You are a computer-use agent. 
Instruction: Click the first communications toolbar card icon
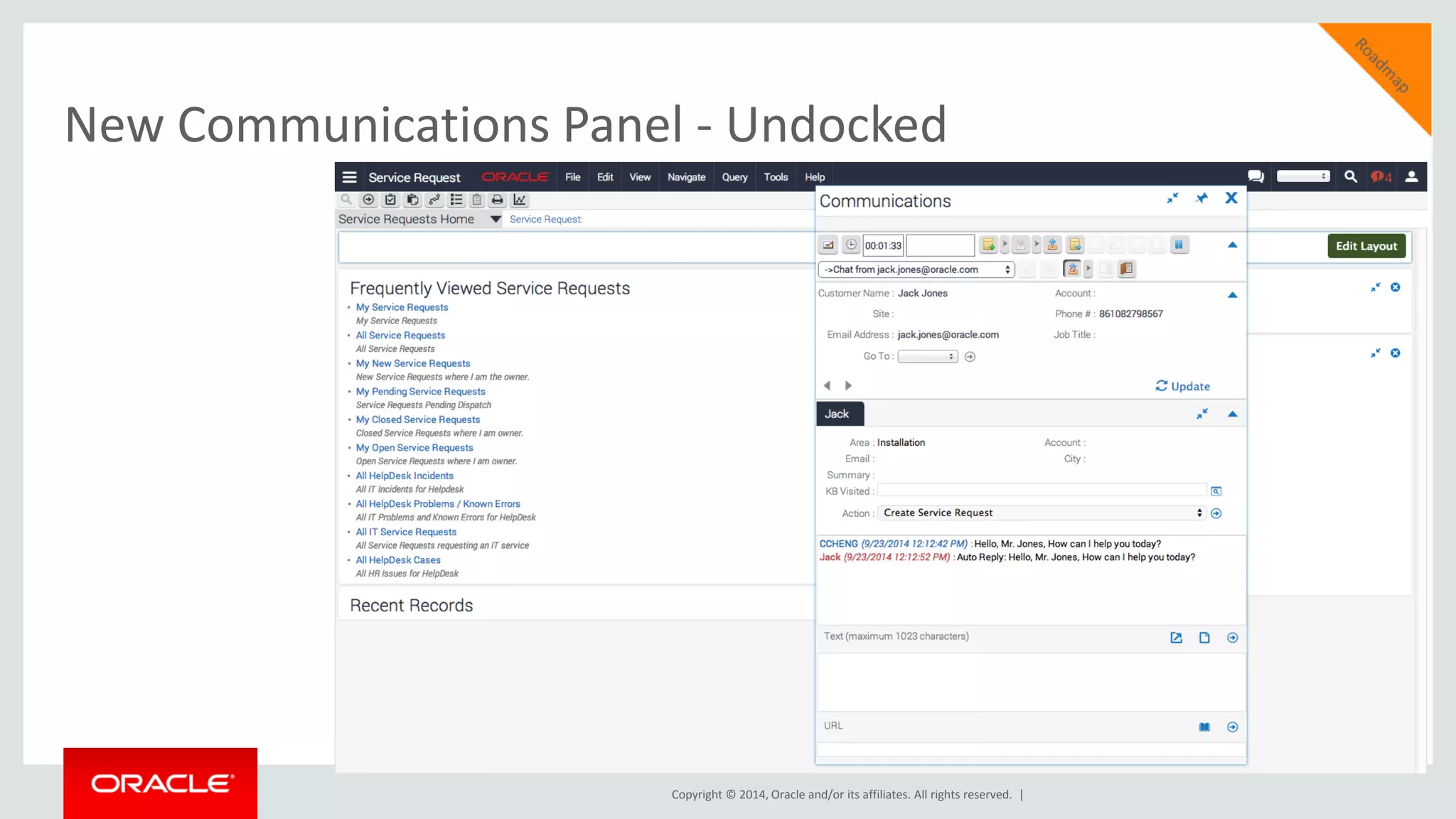(x=828, y=245)
